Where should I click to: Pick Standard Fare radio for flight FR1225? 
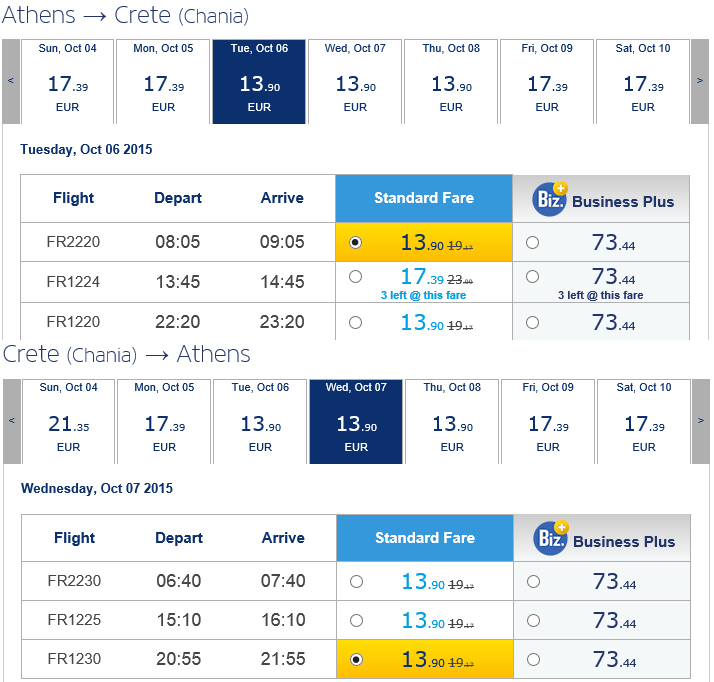click(x=356, y=621)
